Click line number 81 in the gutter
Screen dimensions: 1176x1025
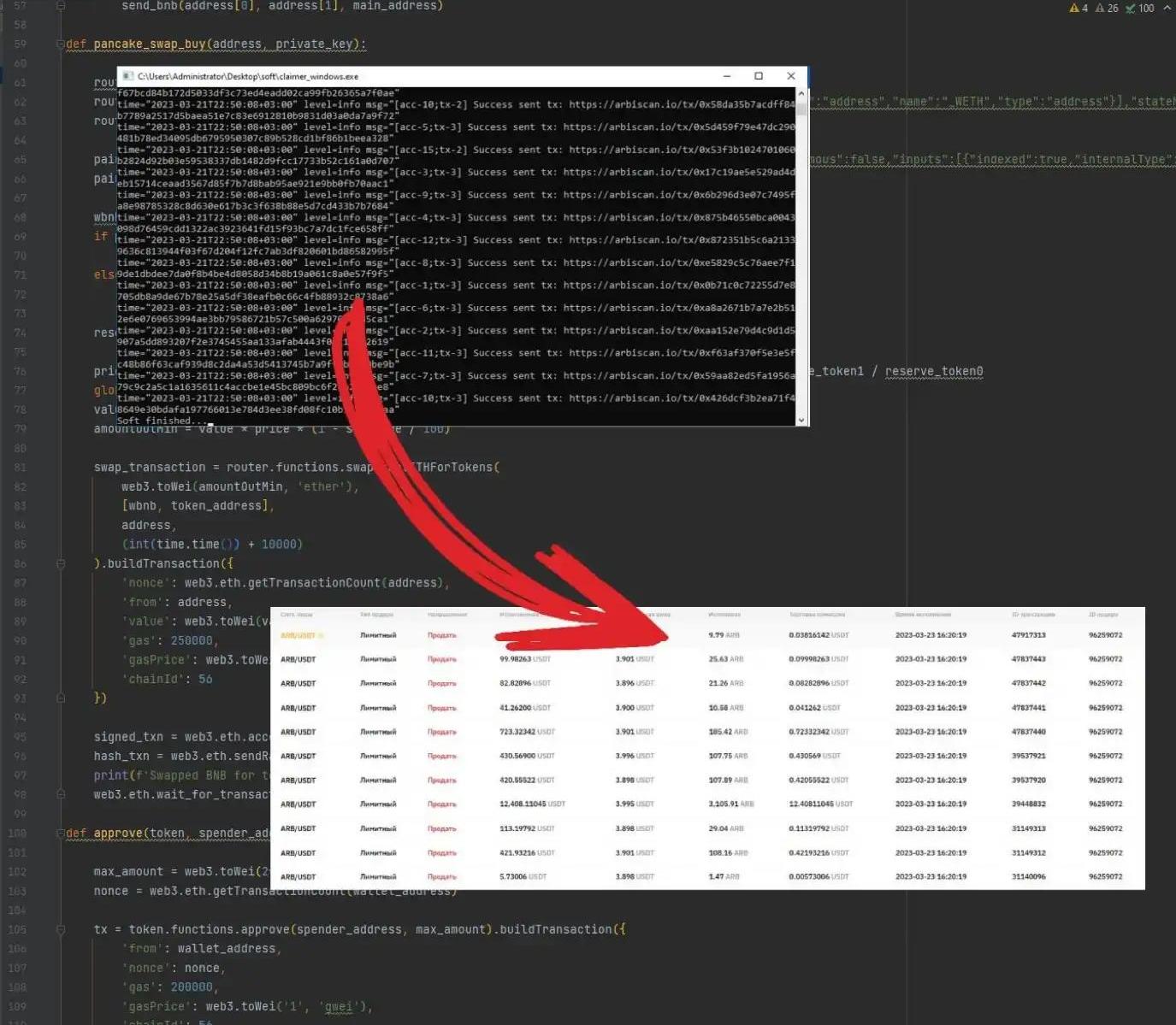tap(19, 468)
